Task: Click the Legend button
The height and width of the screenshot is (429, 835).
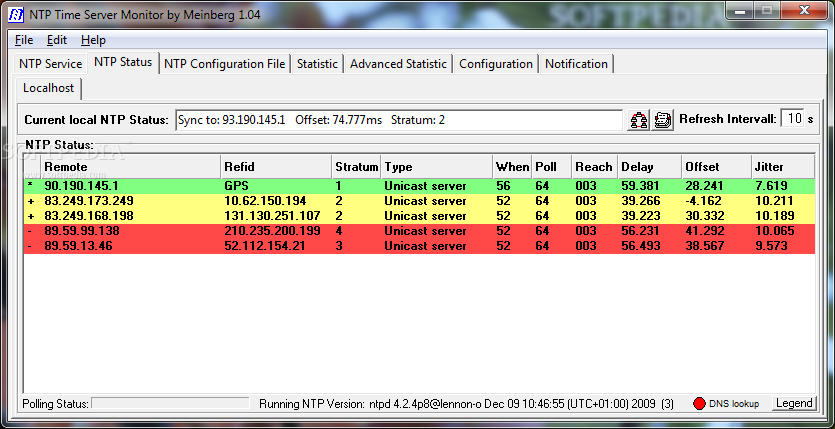Action: [793, 403]
